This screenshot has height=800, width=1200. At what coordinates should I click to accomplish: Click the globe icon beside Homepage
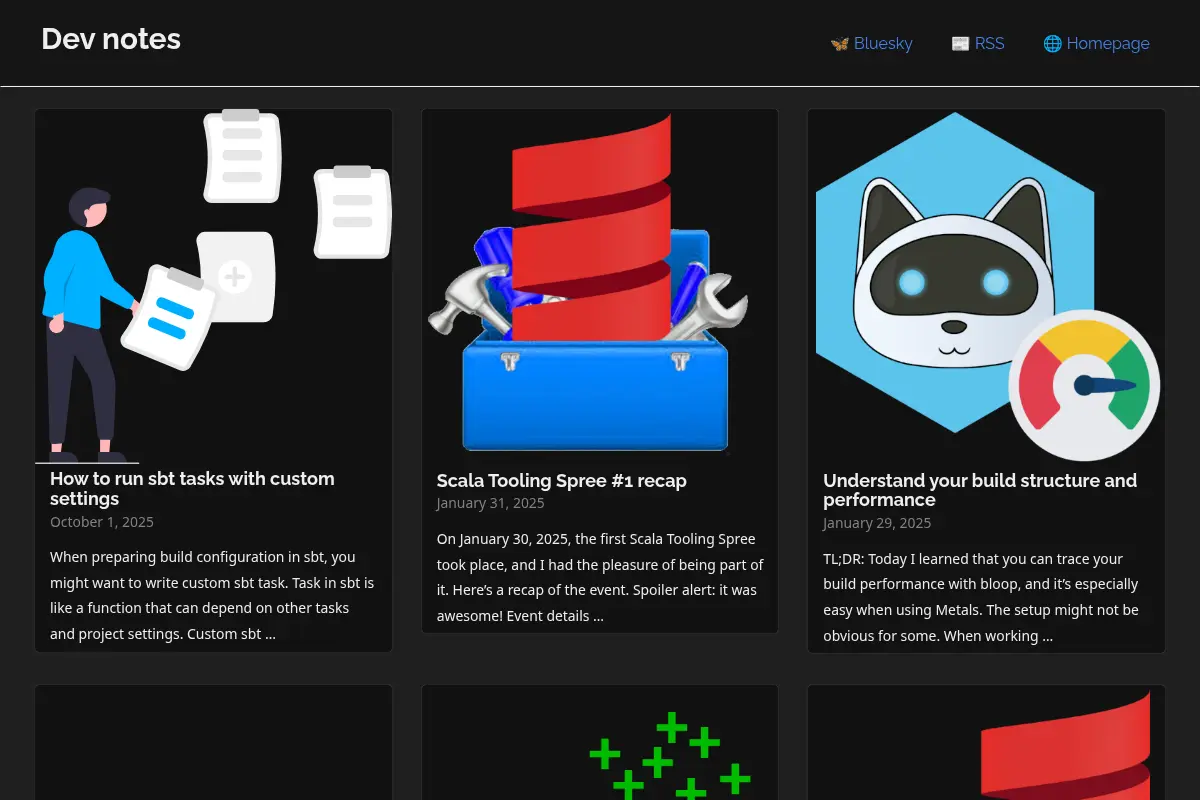(x=1052, y=44)
